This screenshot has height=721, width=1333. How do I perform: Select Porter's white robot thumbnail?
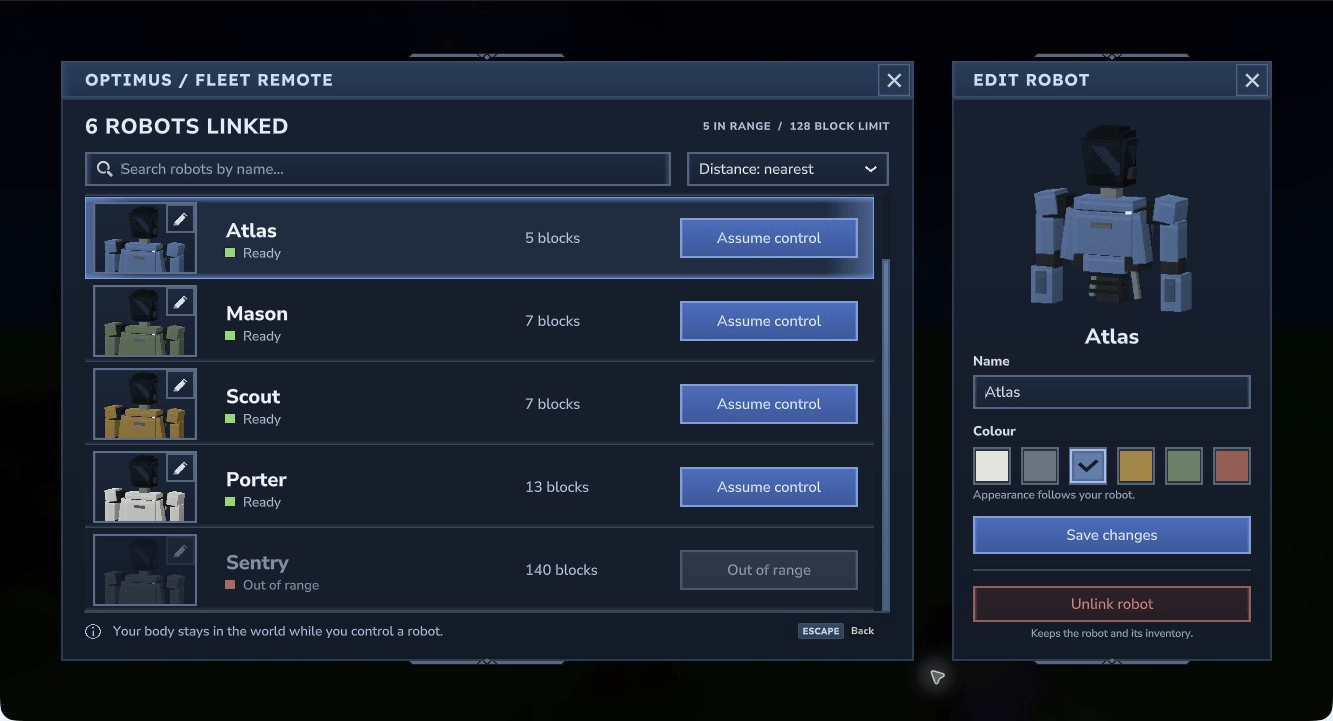145,487
